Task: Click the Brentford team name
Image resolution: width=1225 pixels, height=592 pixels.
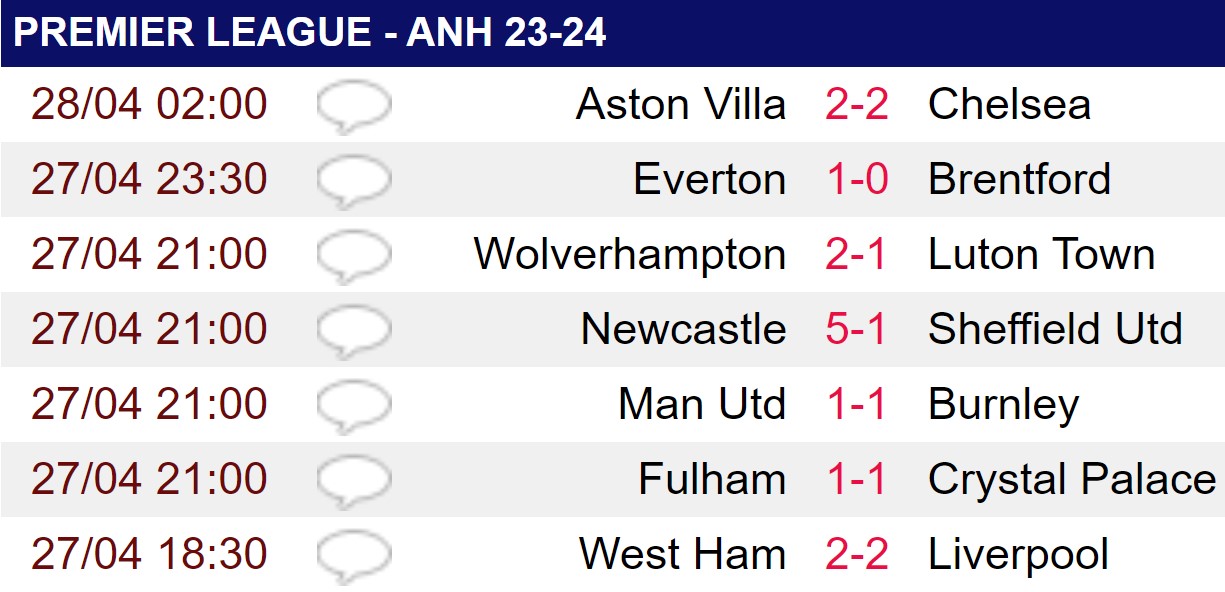Action: pyautogui.click(x=1019, y=179)
